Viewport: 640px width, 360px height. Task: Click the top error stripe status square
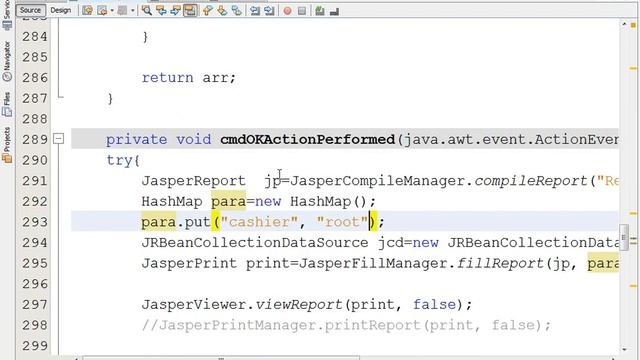(x=633, y=25)
